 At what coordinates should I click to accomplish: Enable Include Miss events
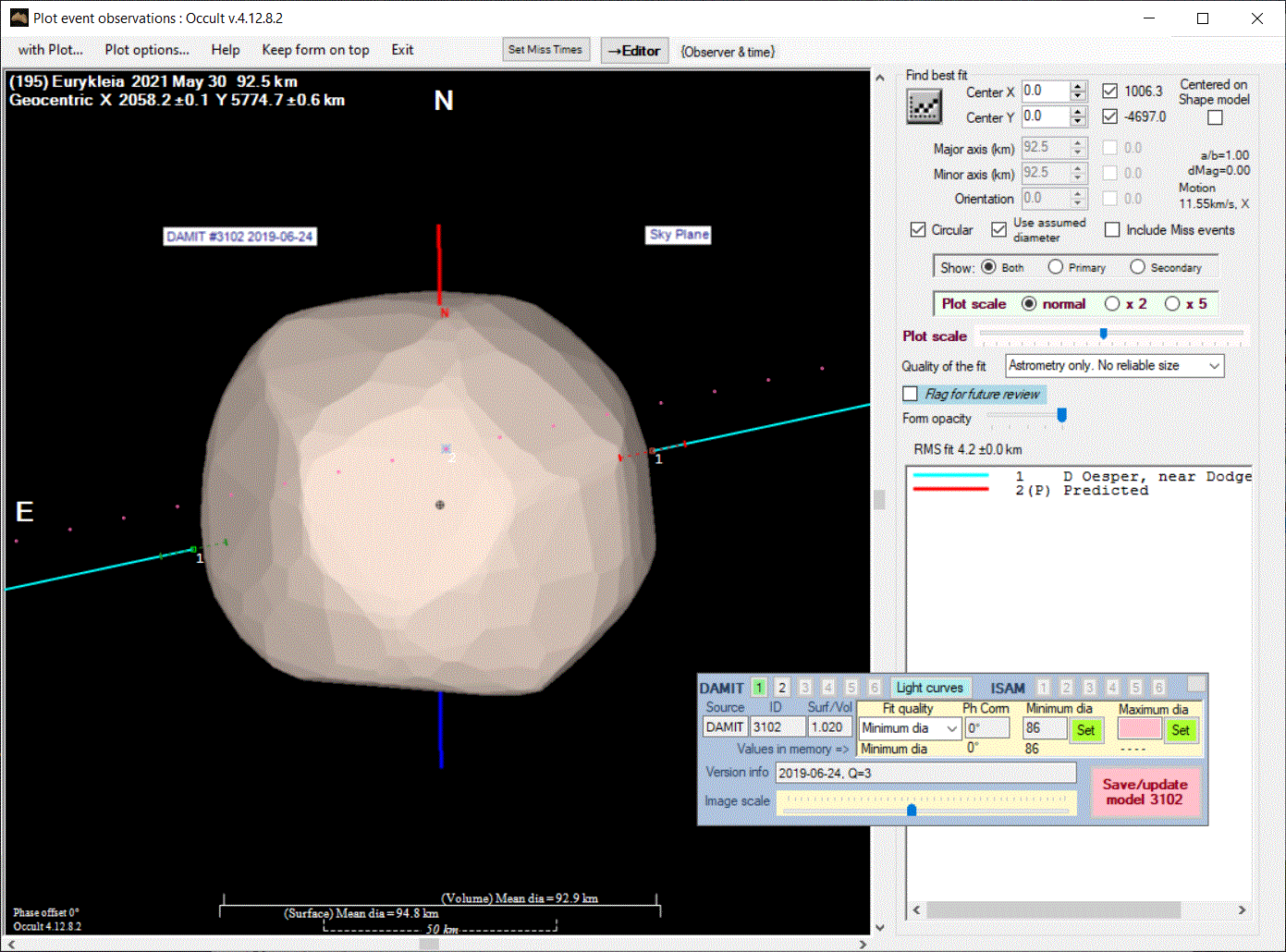coord(1112,230)
